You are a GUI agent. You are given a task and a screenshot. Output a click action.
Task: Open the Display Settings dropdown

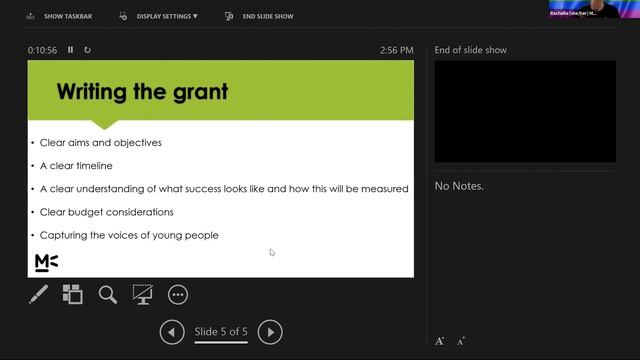(167, 16)
